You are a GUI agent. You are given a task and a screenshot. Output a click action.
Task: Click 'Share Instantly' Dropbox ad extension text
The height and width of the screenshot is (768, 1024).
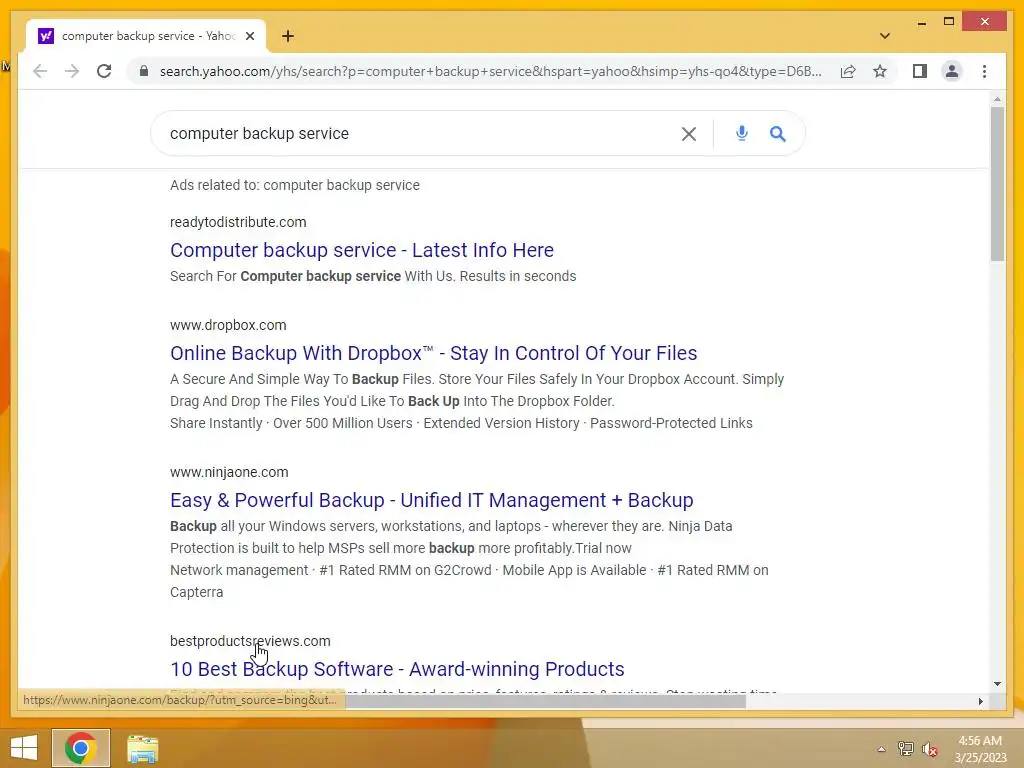216,423
